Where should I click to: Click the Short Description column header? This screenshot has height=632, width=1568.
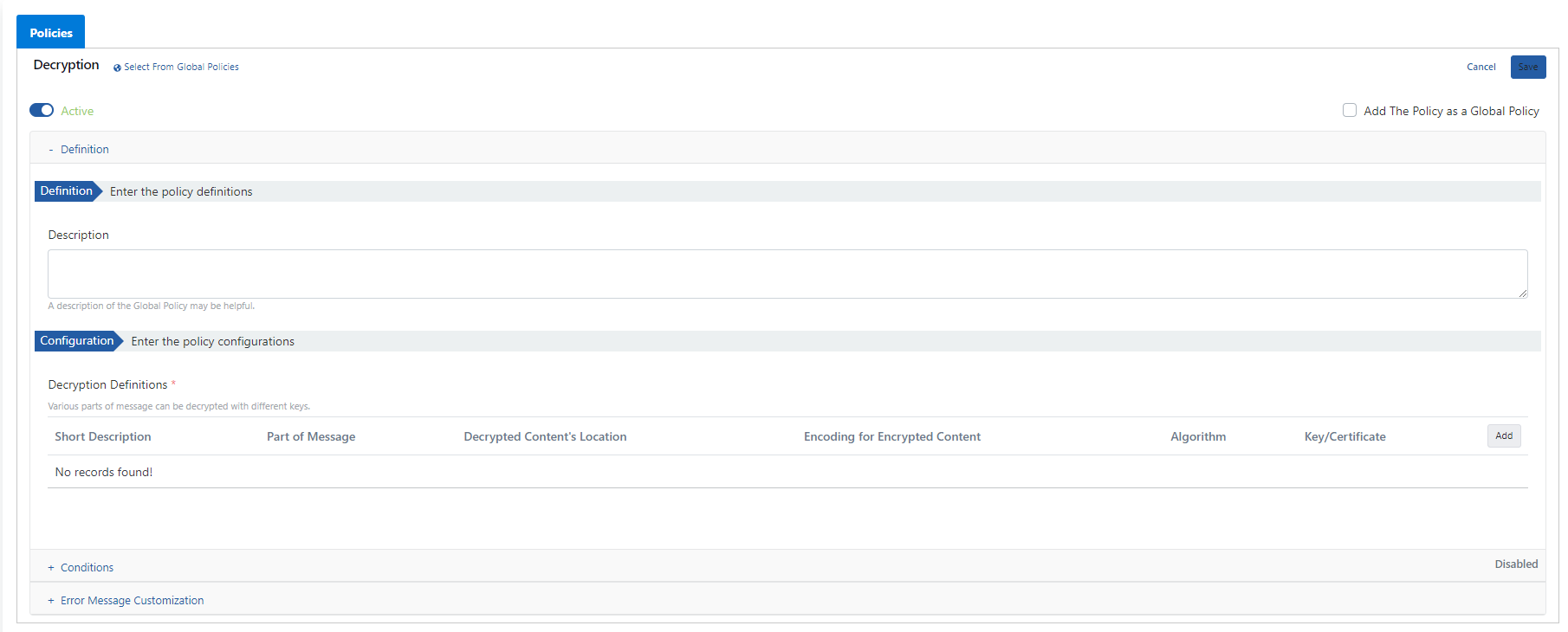pos(103,437)
